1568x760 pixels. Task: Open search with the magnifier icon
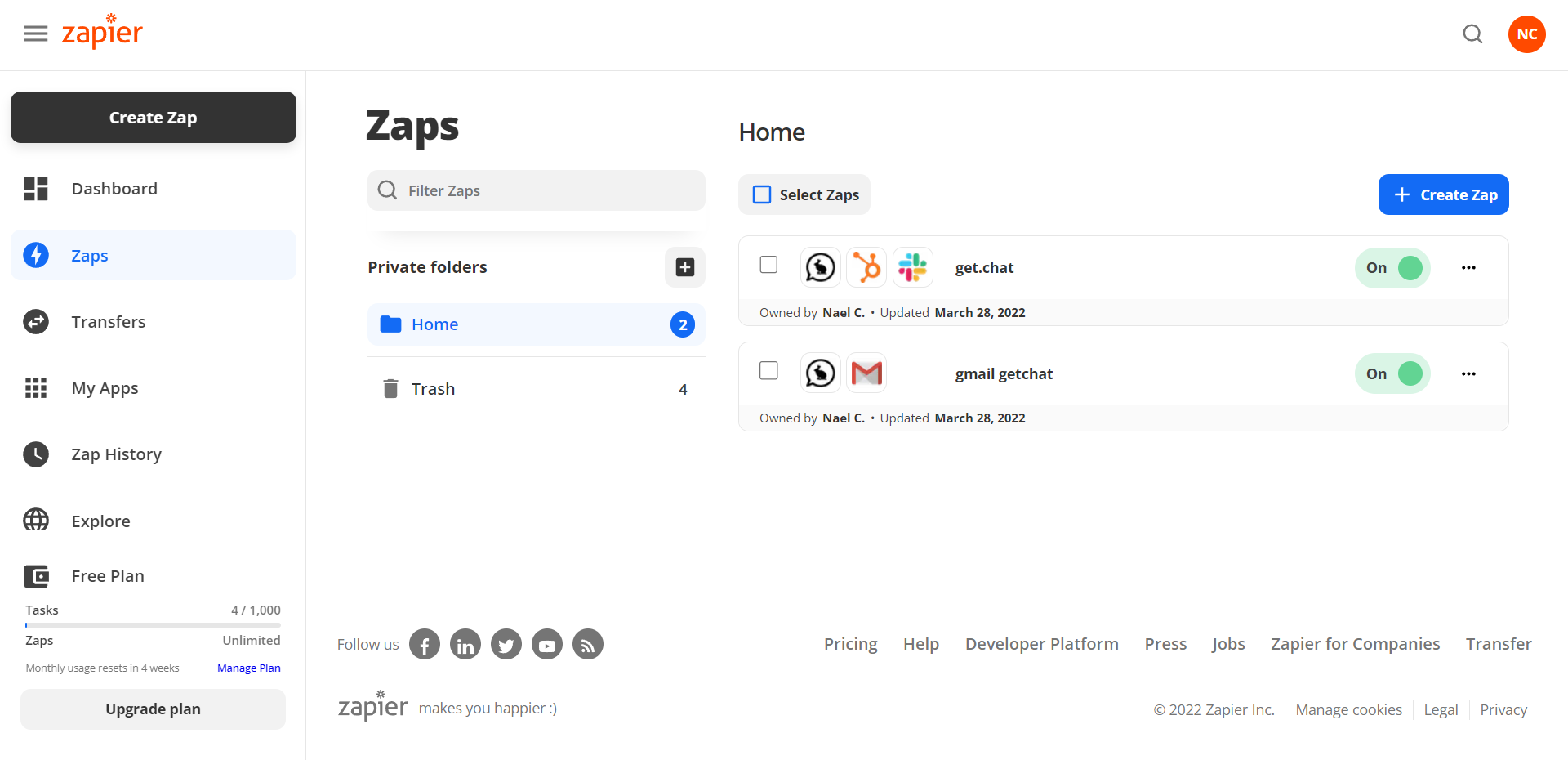tap(1472, 34)
